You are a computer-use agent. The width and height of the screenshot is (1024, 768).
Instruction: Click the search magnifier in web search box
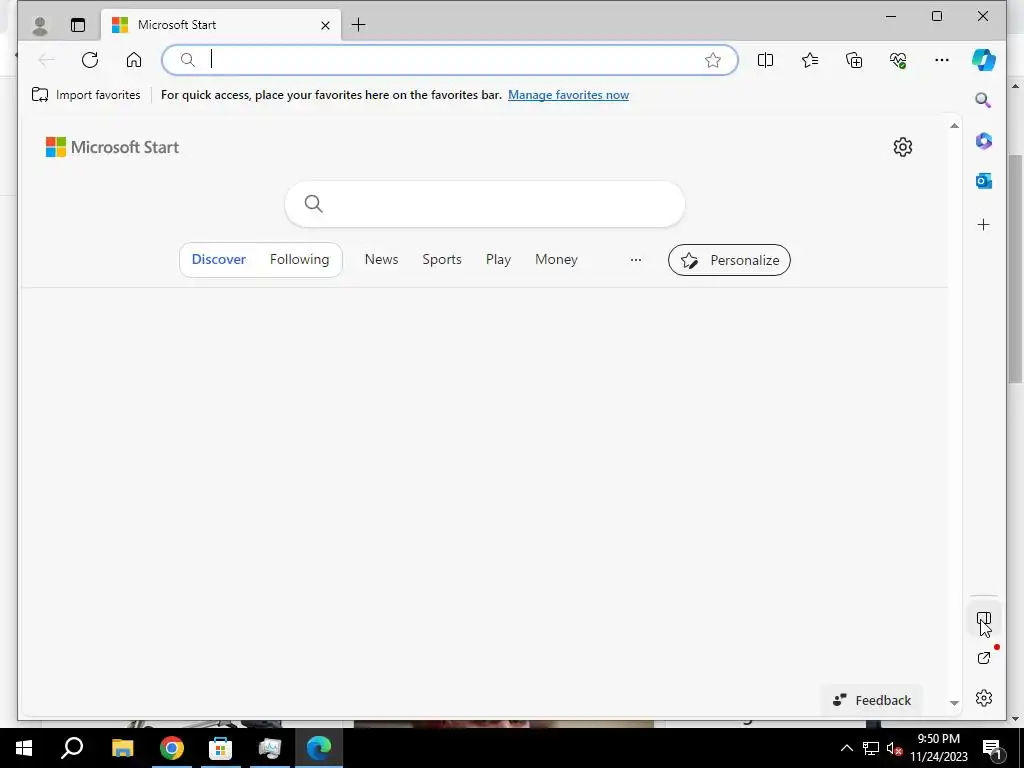[313, 204]
